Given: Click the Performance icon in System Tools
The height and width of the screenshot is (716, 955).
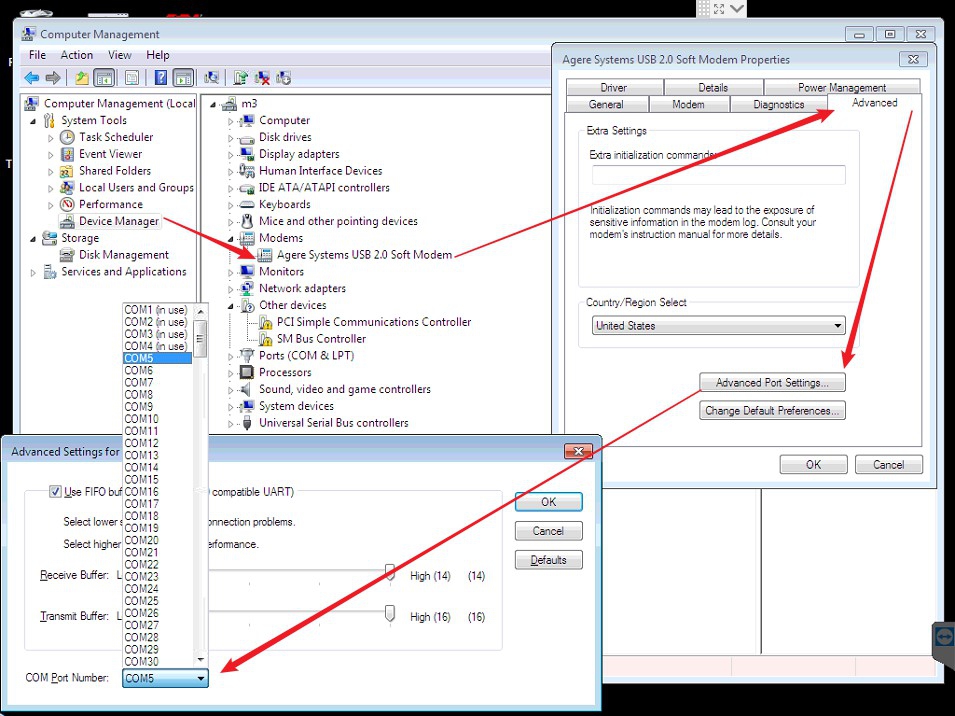Looking at the screenshot, I should coord(67,205).
